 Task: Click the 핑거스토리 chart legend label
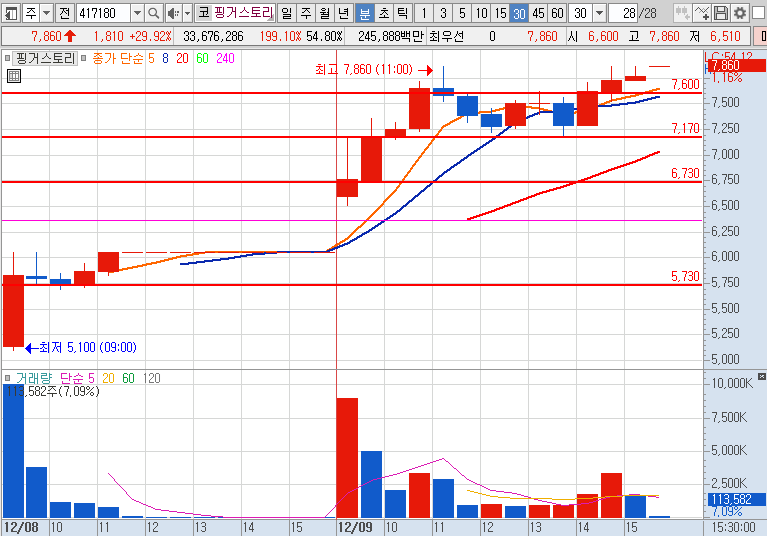coord(45,59)
